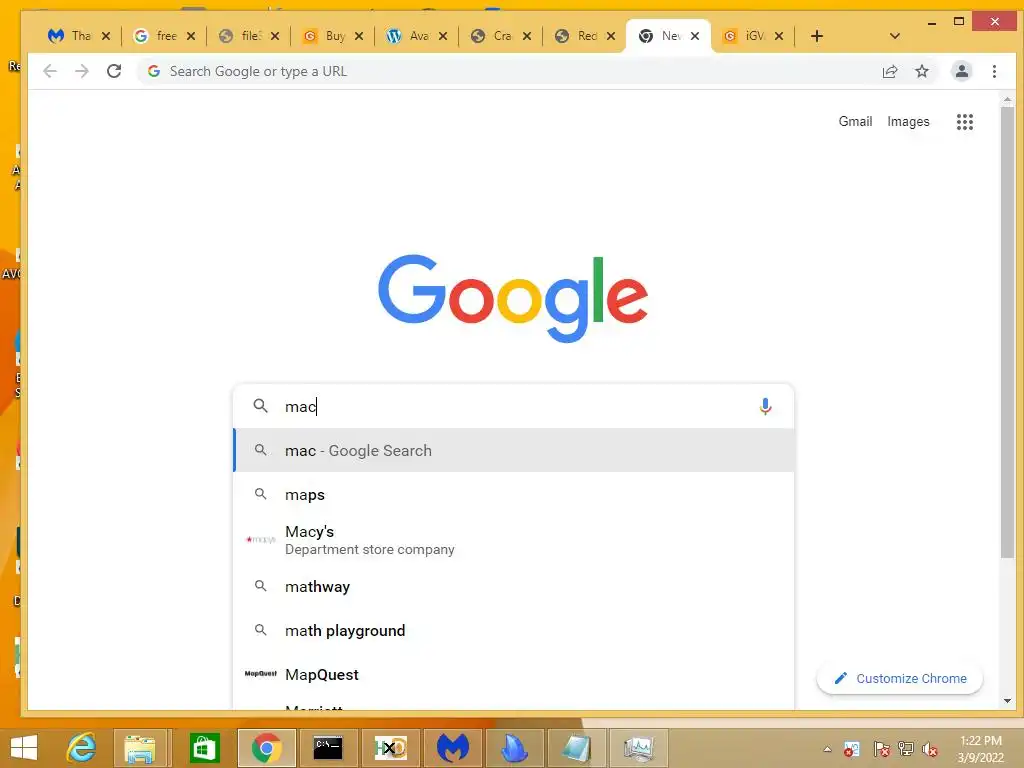This screenshot has width=1024, height=768.
Task: Start voice search with the microphone
Action: (765, 406)
